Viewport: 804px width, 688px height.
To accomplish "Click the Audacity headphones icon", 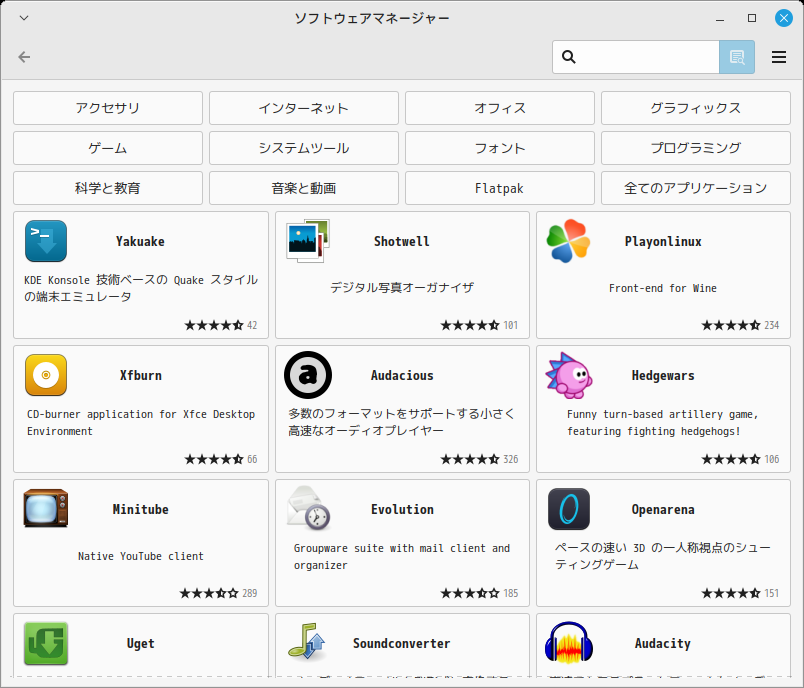I will pos(568,642).
